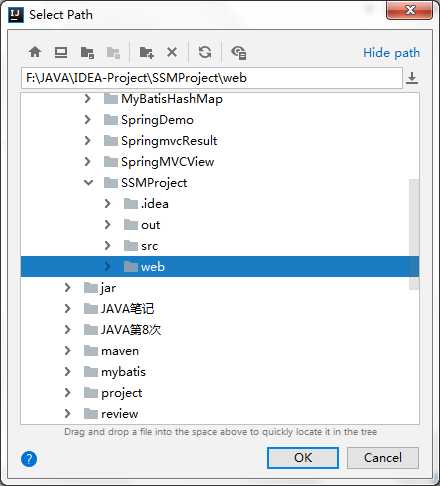Expand the mybatis folder chevron

[x=67, y=372]
